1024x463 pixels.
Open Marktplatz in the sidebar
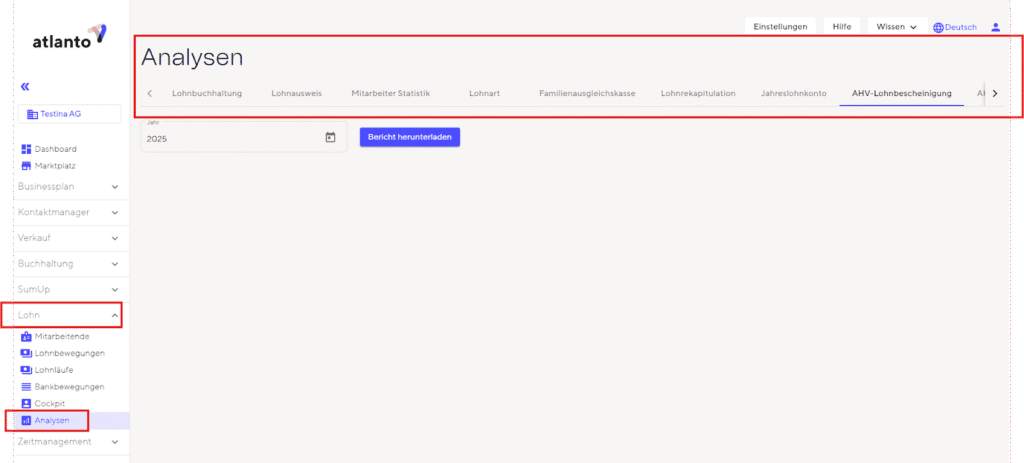click(55, 165)
